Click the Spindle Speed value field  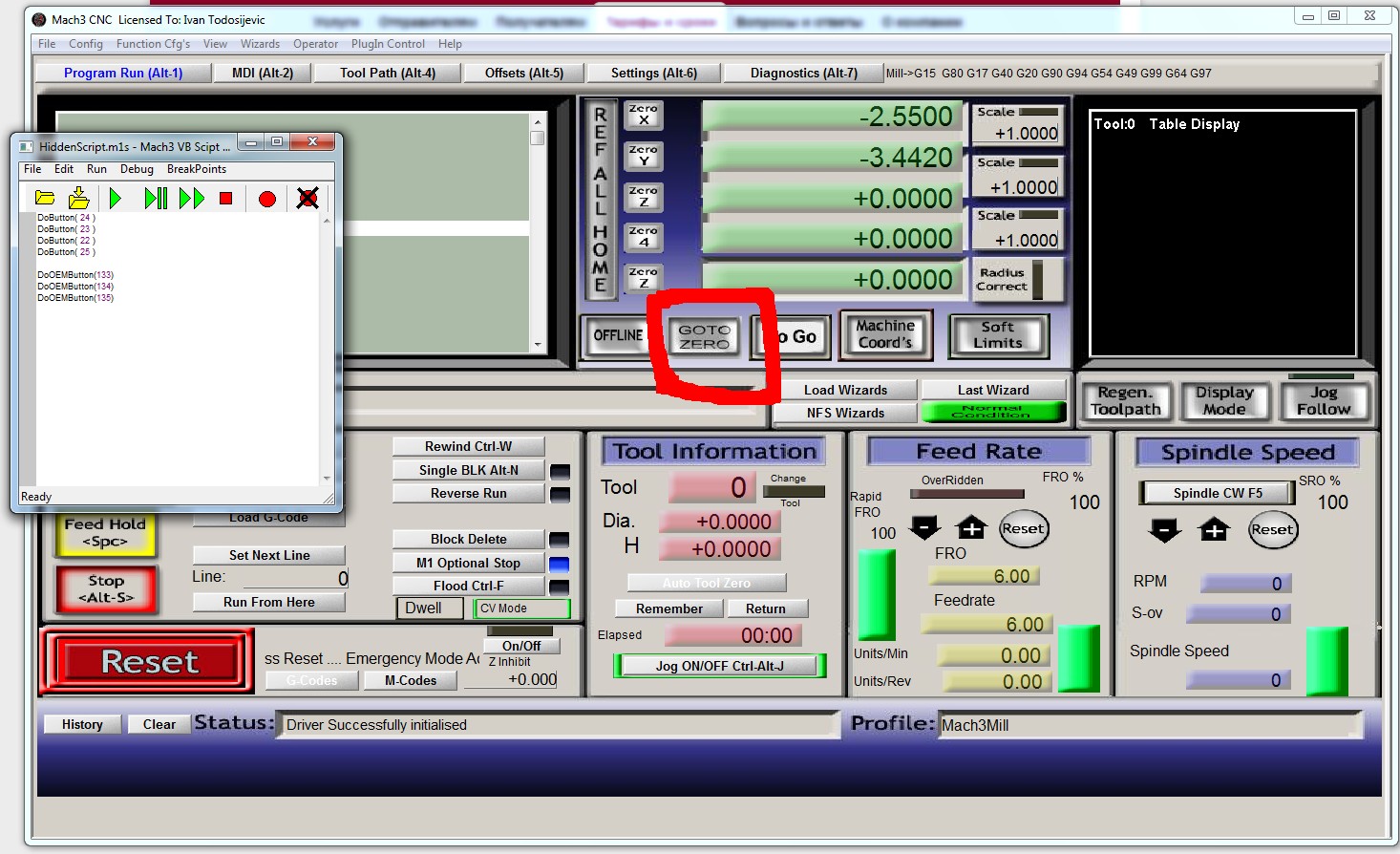pos(1240,680)
